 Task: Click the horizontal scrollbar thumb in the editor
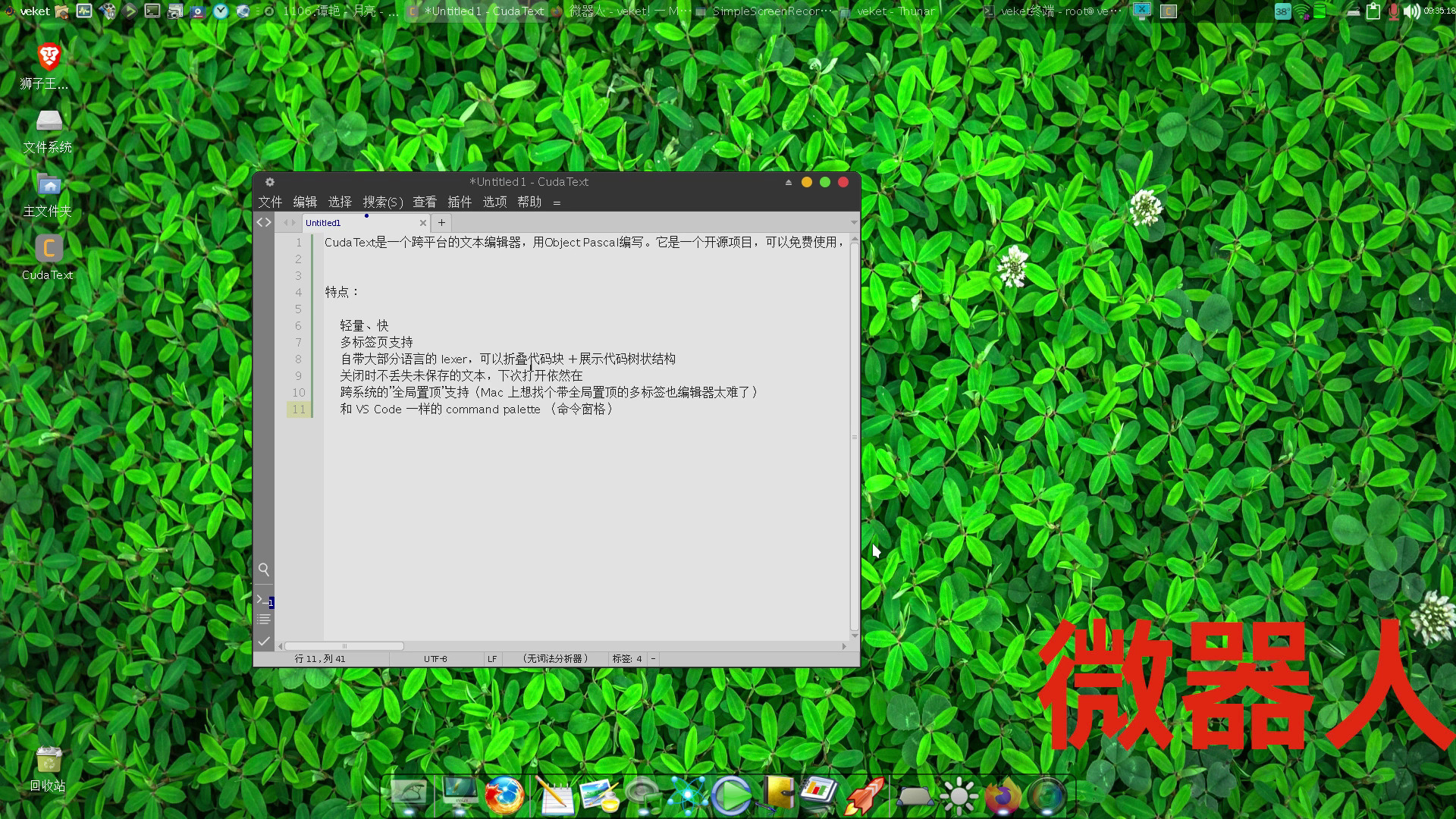pyautogui.click(x=344, y=646)
